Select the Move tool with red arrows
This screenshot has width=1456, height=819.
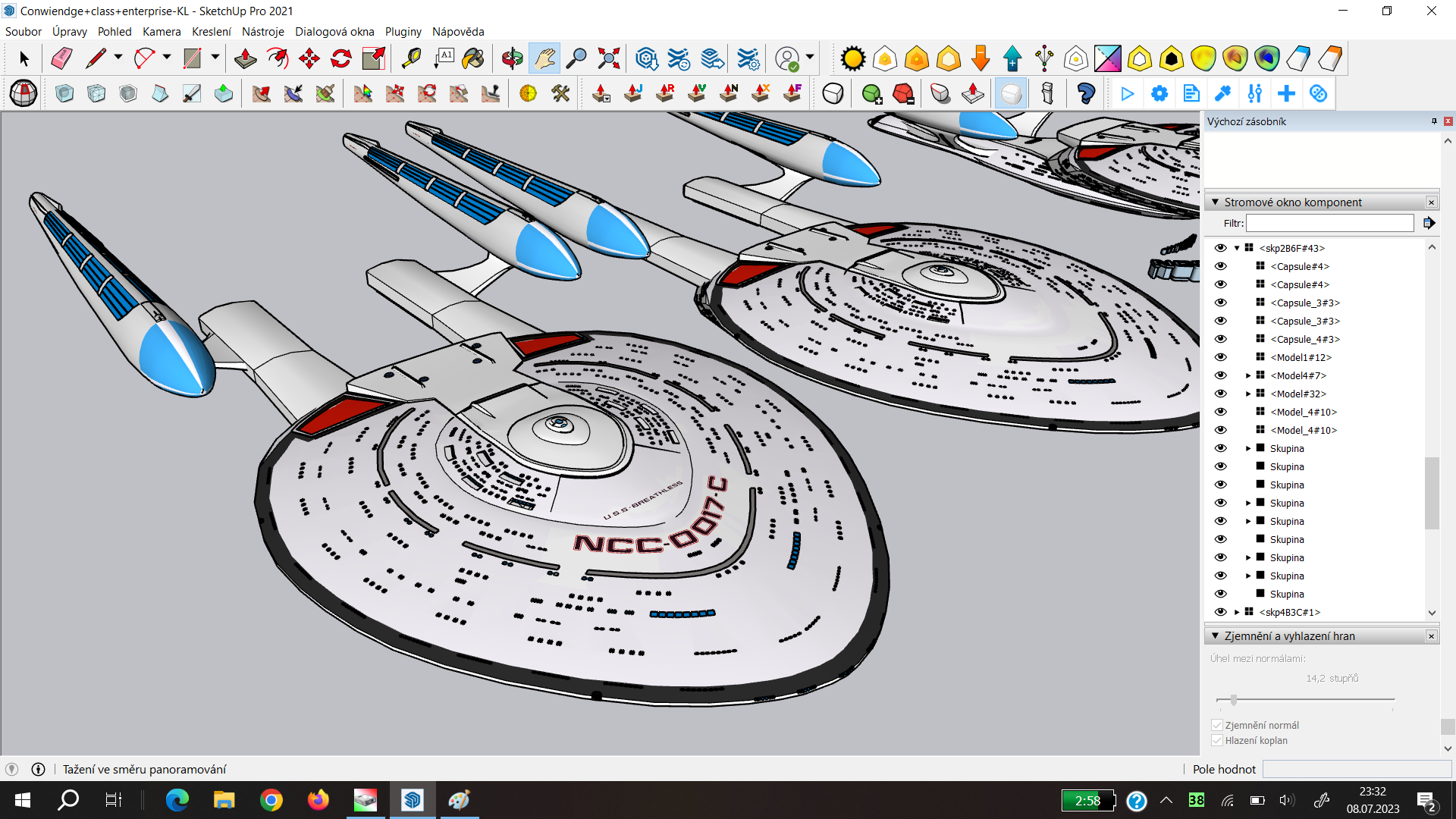tap(309, 58)
